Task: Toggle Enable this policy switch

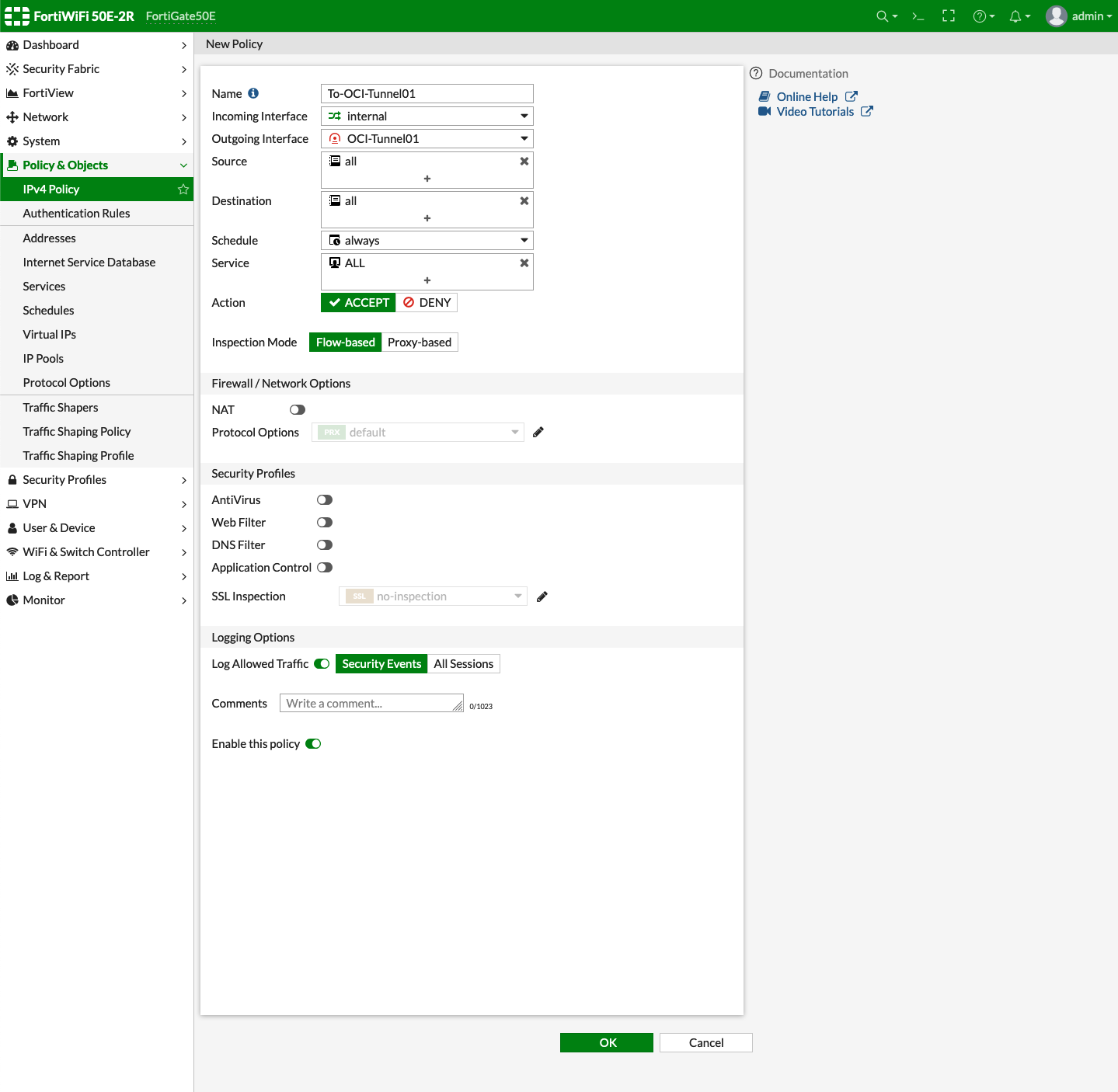Action: [313, 744]
